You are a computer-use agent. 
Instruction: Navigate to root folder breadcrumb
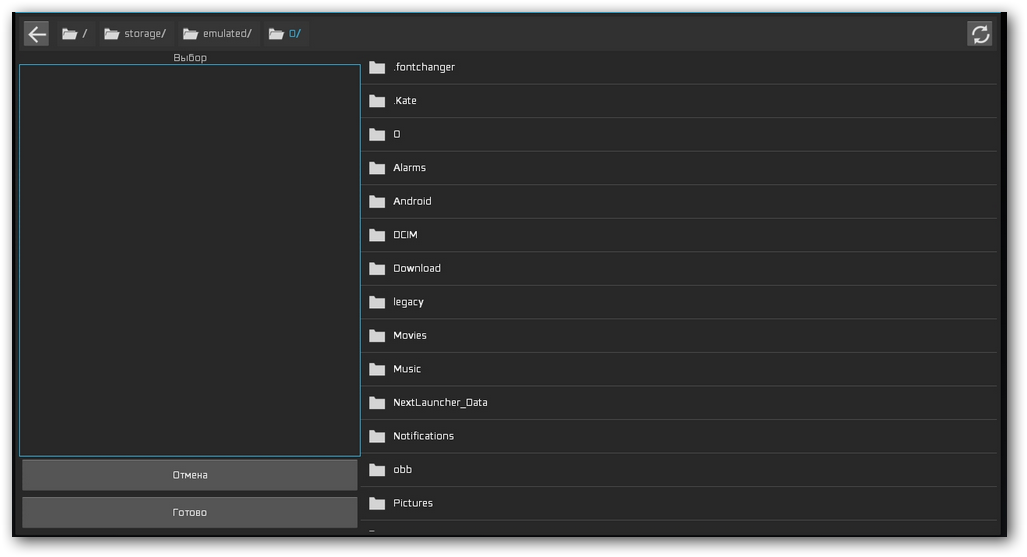click(74, 34)
